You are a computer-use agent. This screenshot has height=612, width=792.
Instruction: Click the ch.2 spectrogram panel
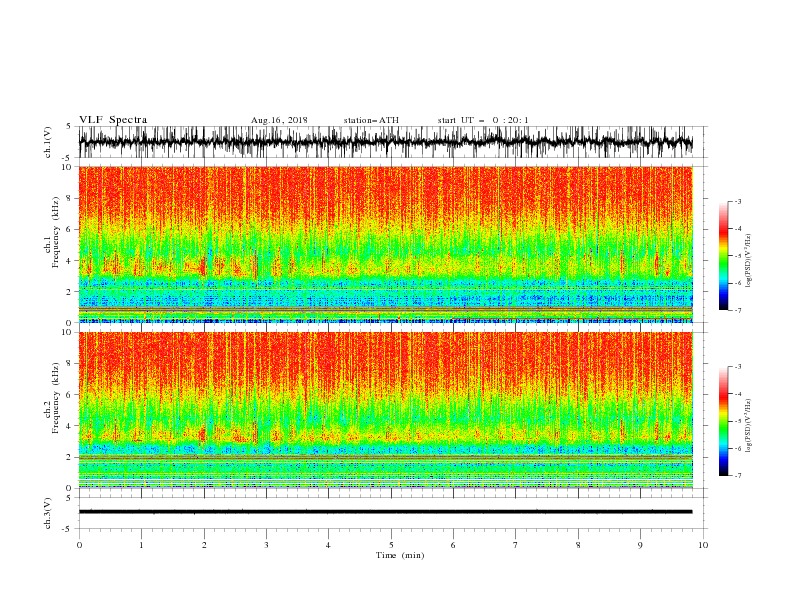click(x=385, y=410)
